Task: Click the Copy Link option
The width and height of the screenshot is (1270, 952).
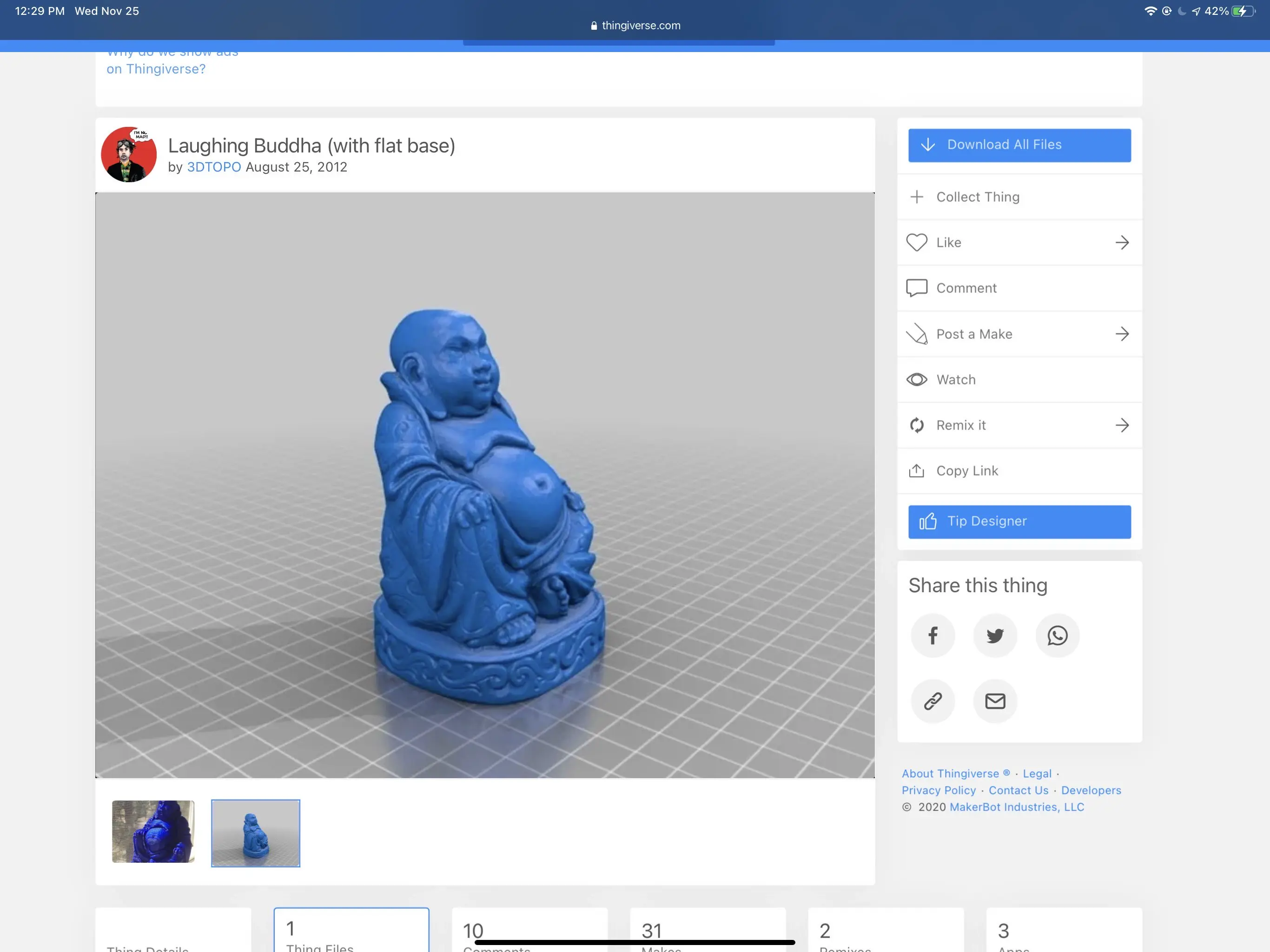Action: pyautogui.click(x=967, y=470)
